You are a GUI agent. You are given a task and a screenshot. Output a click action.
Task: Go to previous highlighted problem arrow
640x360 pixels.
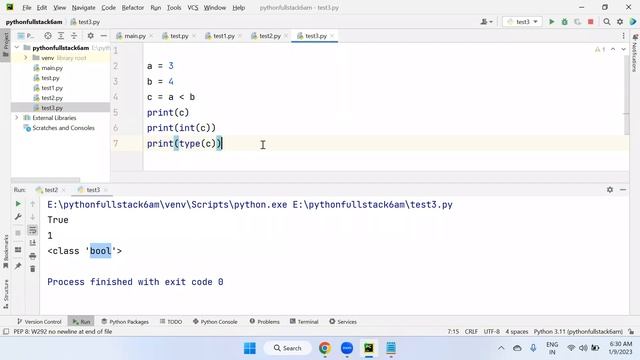(613, 49)
